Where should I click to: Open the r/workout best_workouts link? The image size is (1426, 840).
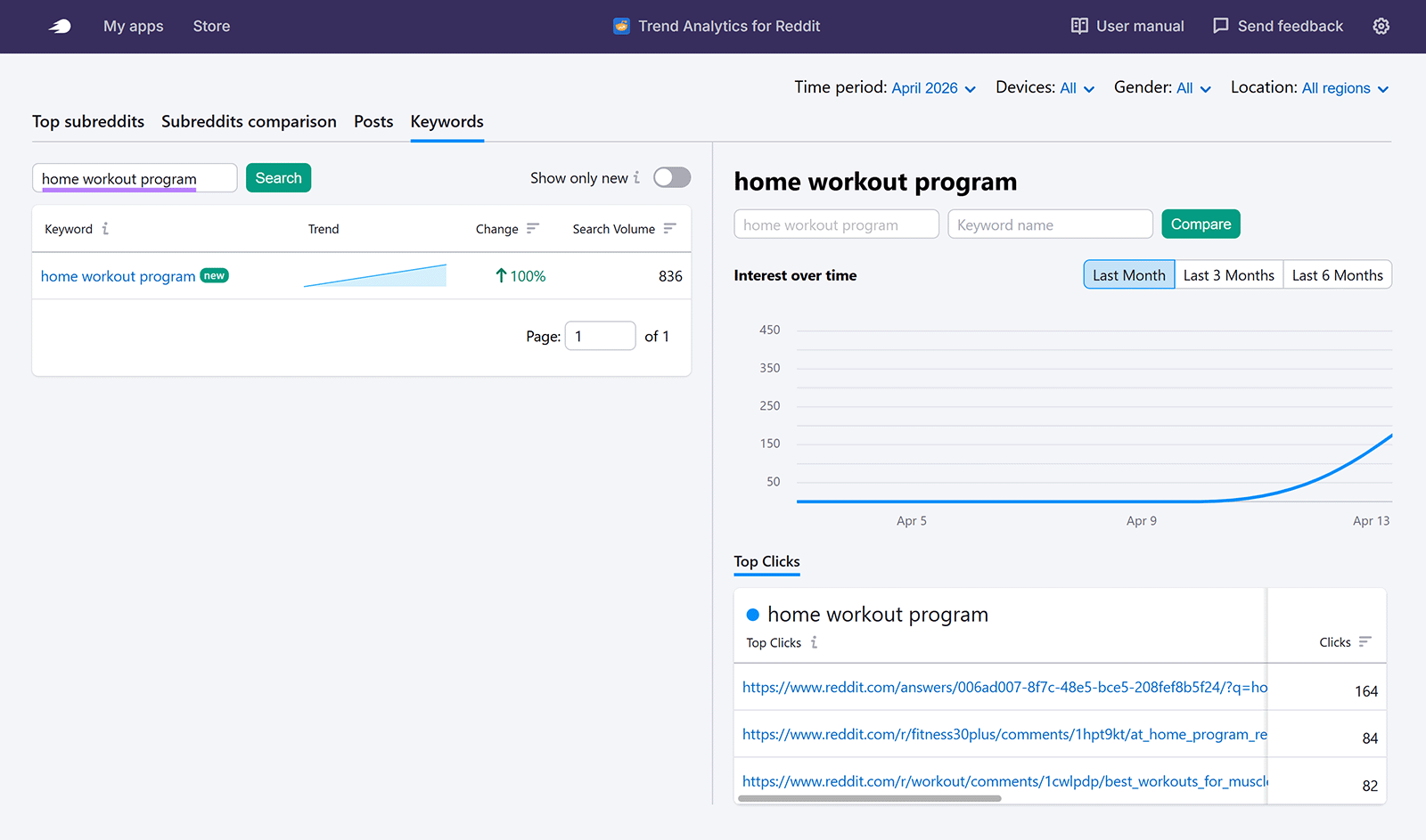1004,781
